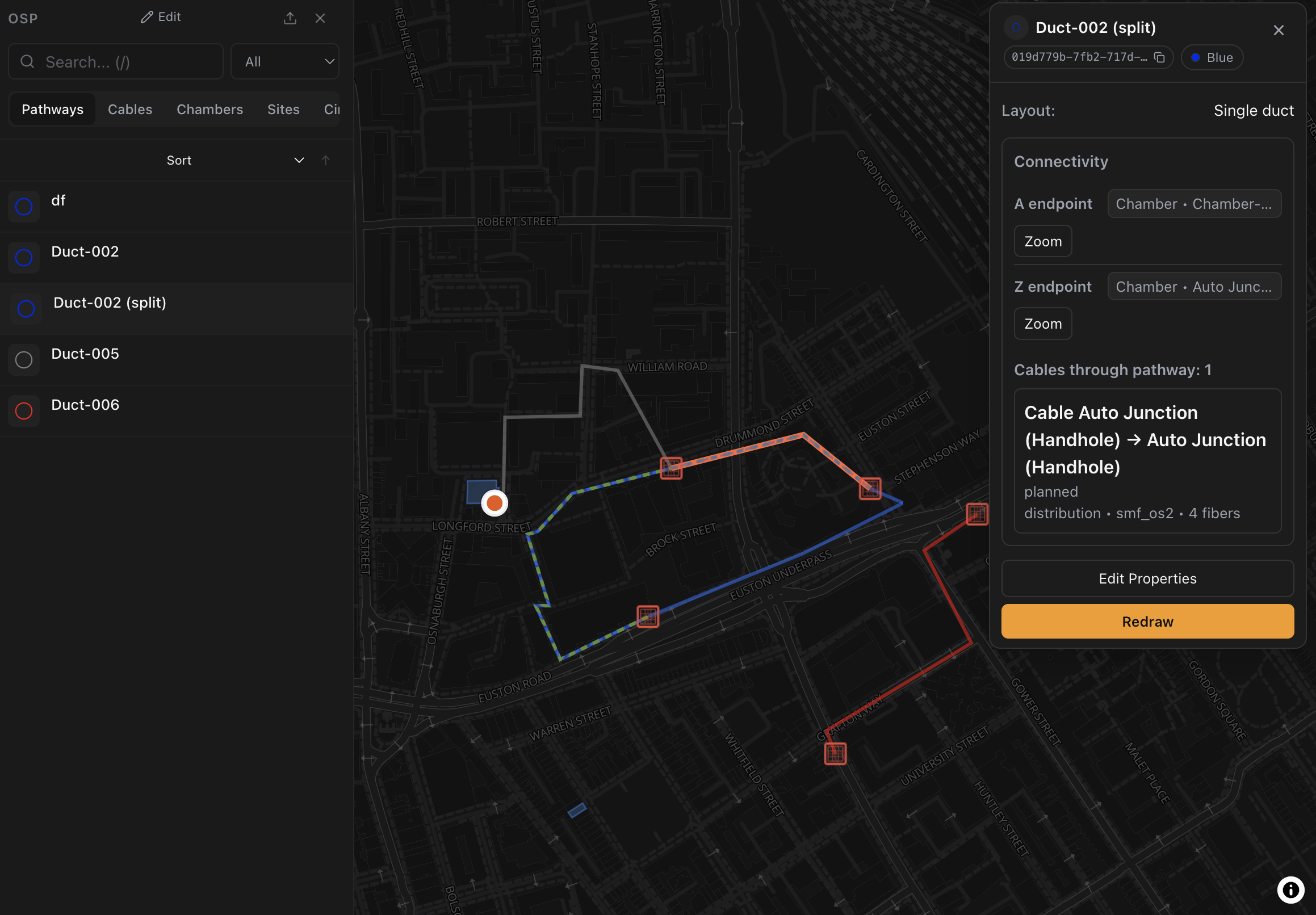Click into the Search field
The width and height of the screenshot is (1316, 915).
[x=116, y=61]
